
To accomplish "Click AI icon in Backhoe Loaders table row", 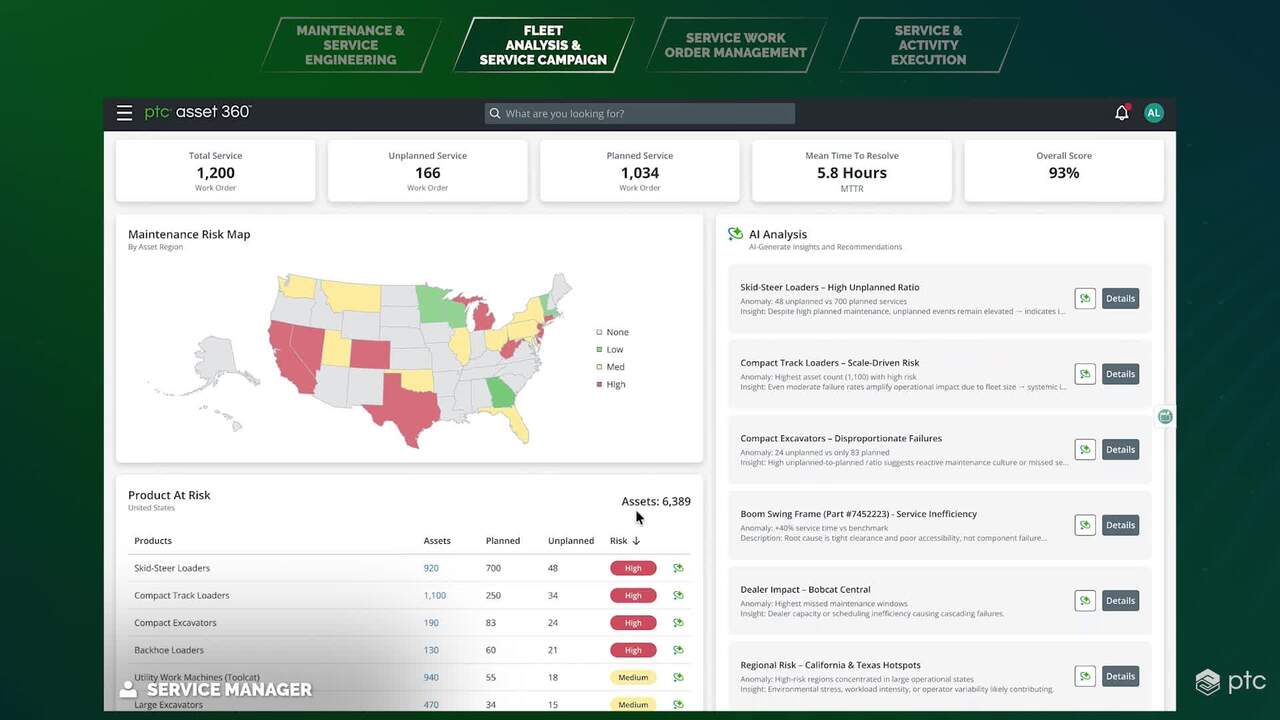I will (x=678, y=650).
